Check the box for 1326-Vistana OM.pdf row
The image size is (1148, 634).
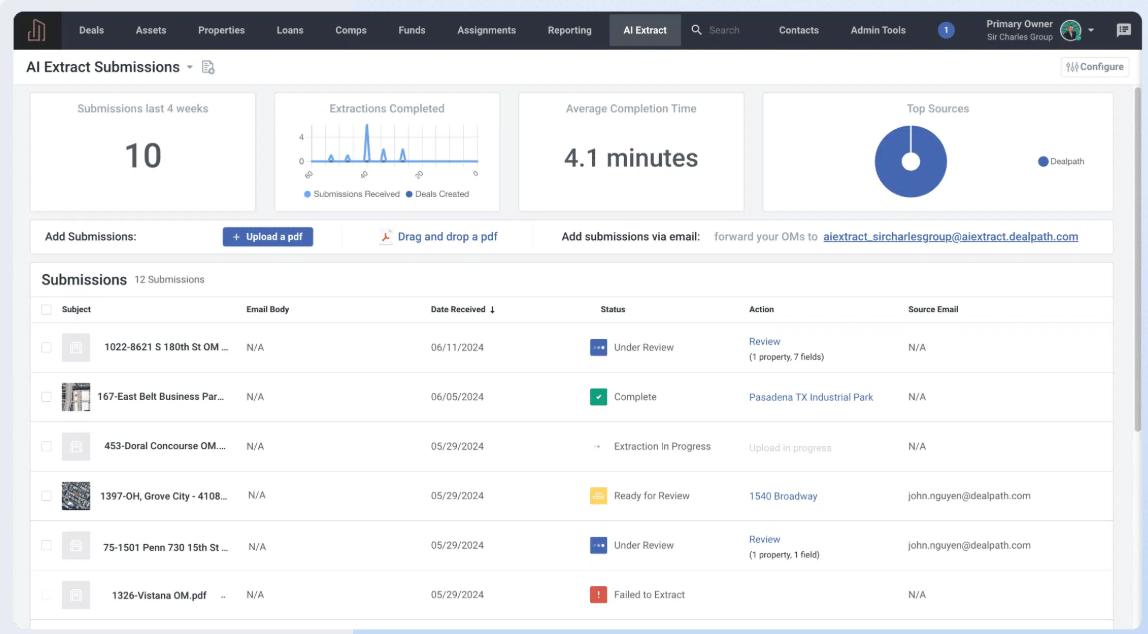click(x=46, y=594)
